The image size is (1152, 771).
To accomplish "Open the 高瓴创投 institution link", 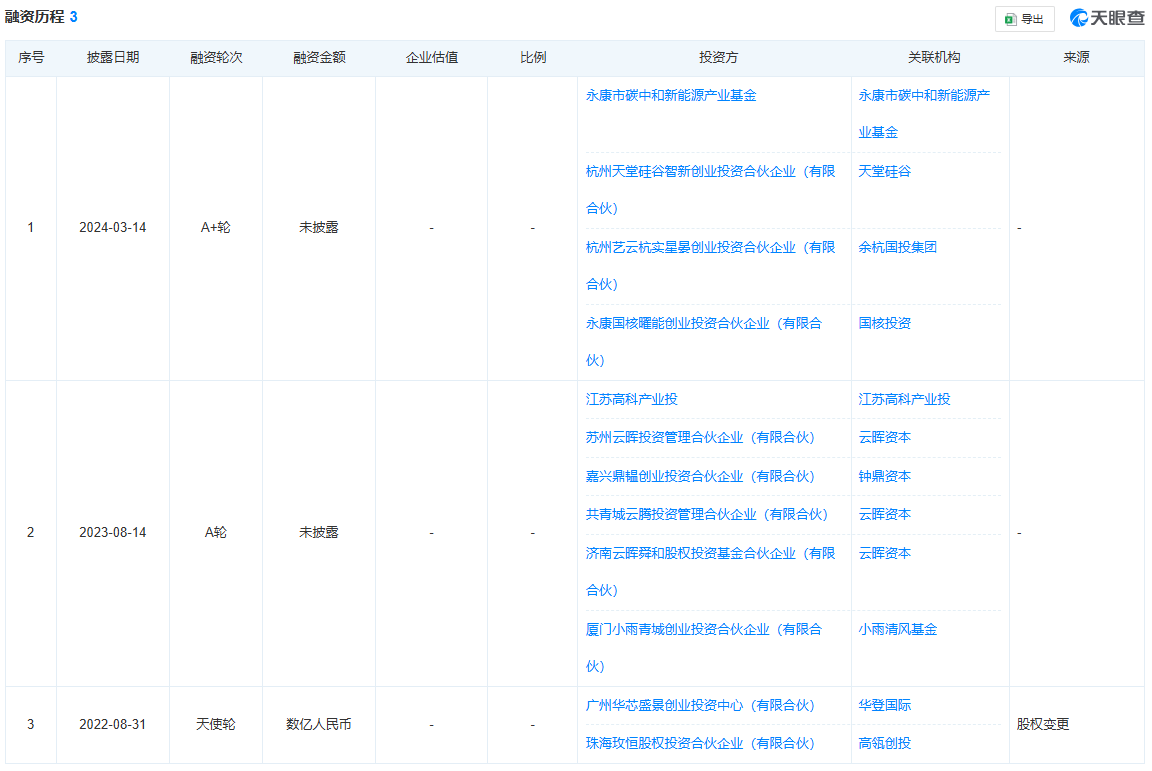I will pyautogui.click(x=885, y=744).
